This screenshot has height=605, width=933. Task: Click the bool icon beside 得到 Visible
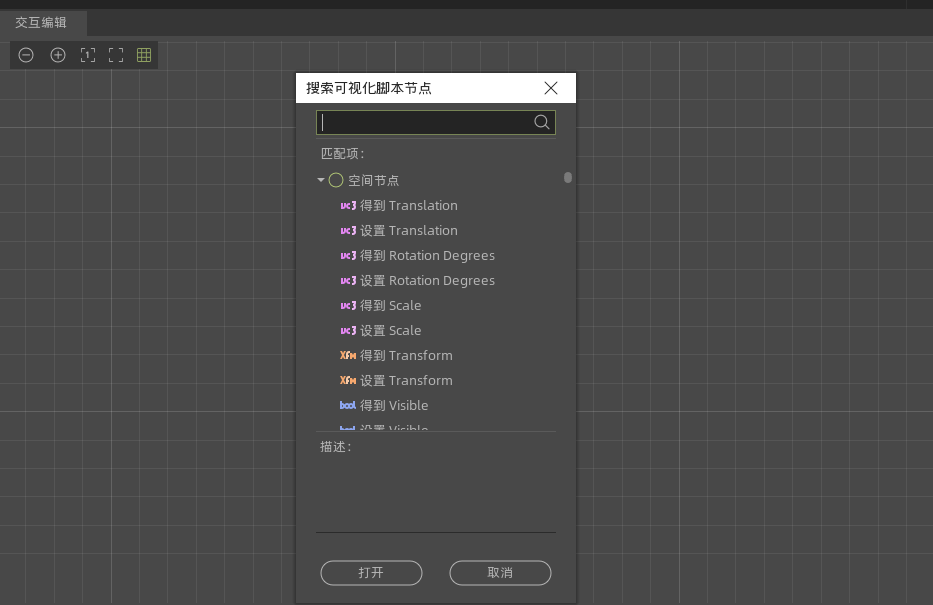pyautogui.click(x=348, y=406)
